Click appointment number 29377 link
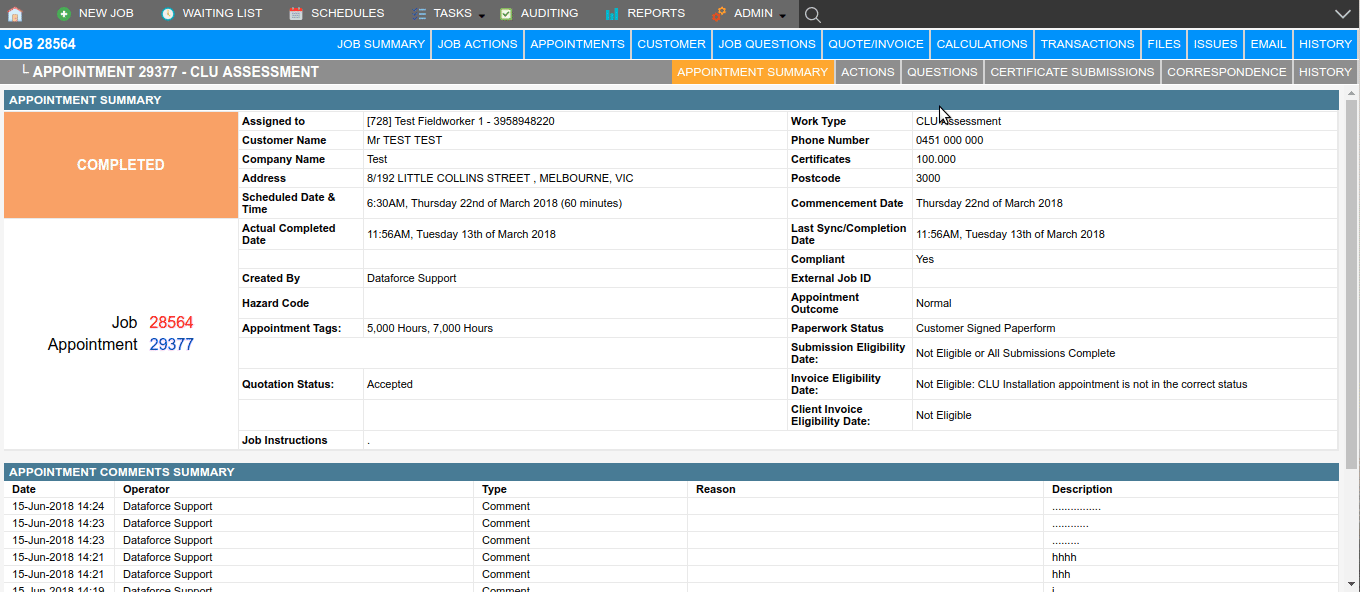Screen dimensions: 1360x592 [x=171, y=345]
